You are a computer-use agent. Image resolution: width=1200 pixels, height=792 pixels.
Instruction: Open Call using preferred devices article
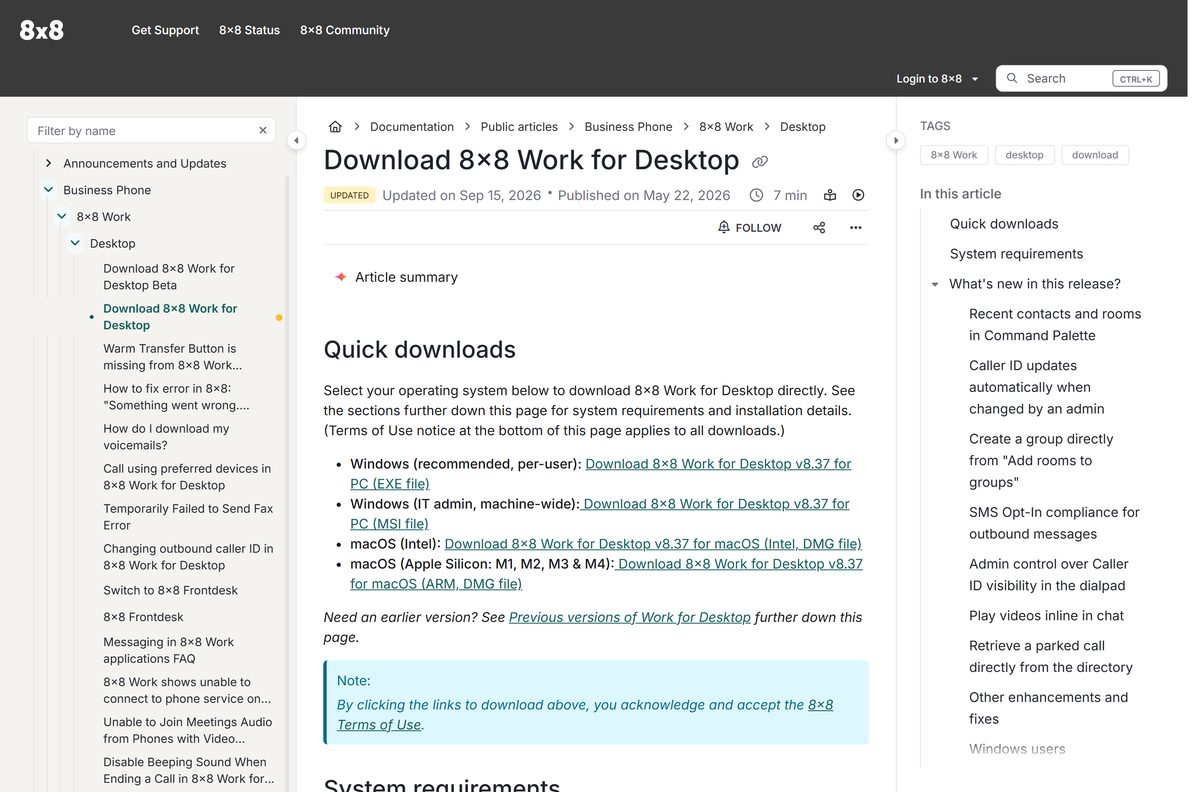187,477
